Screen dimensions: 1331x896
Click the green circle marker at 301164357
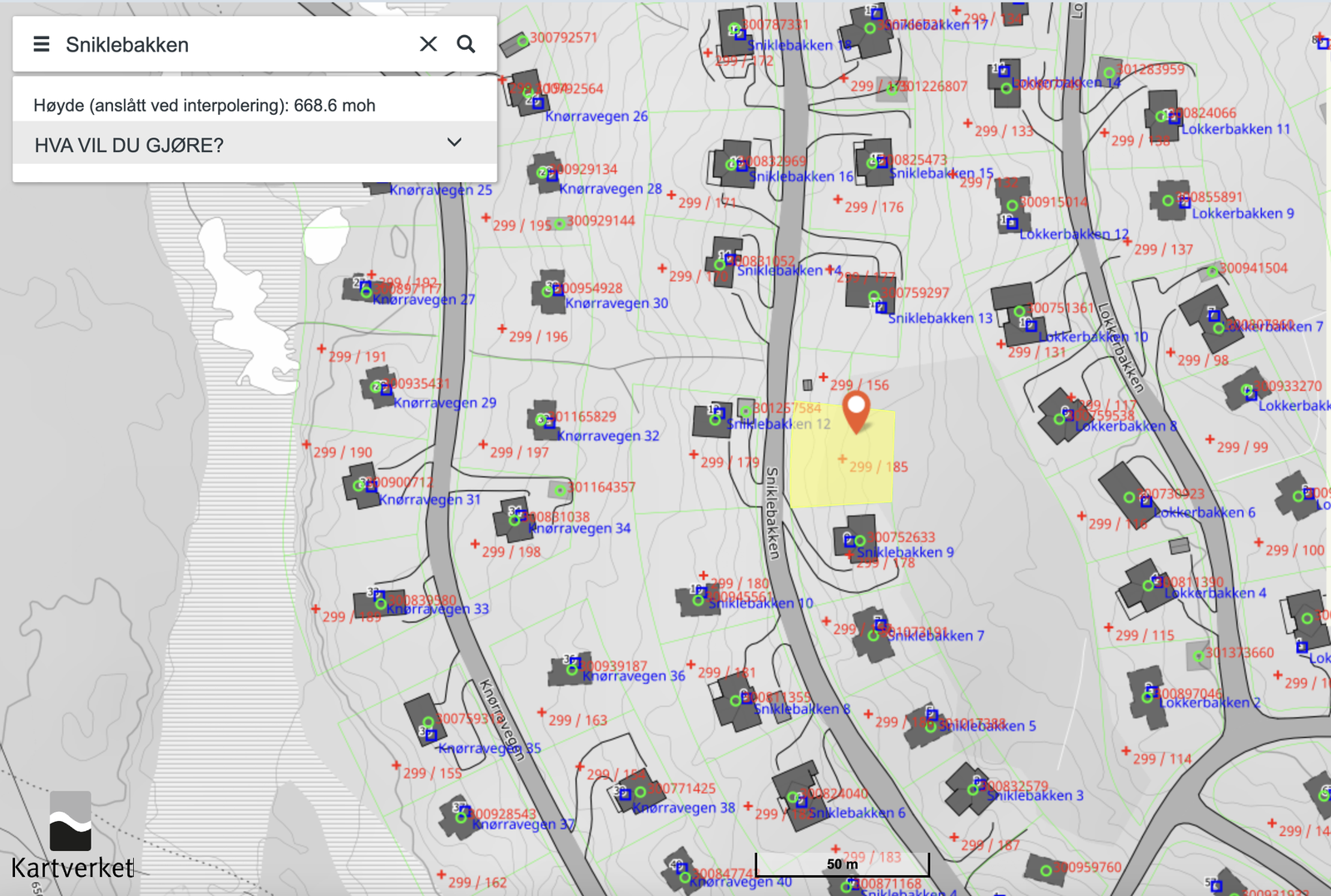560,490
